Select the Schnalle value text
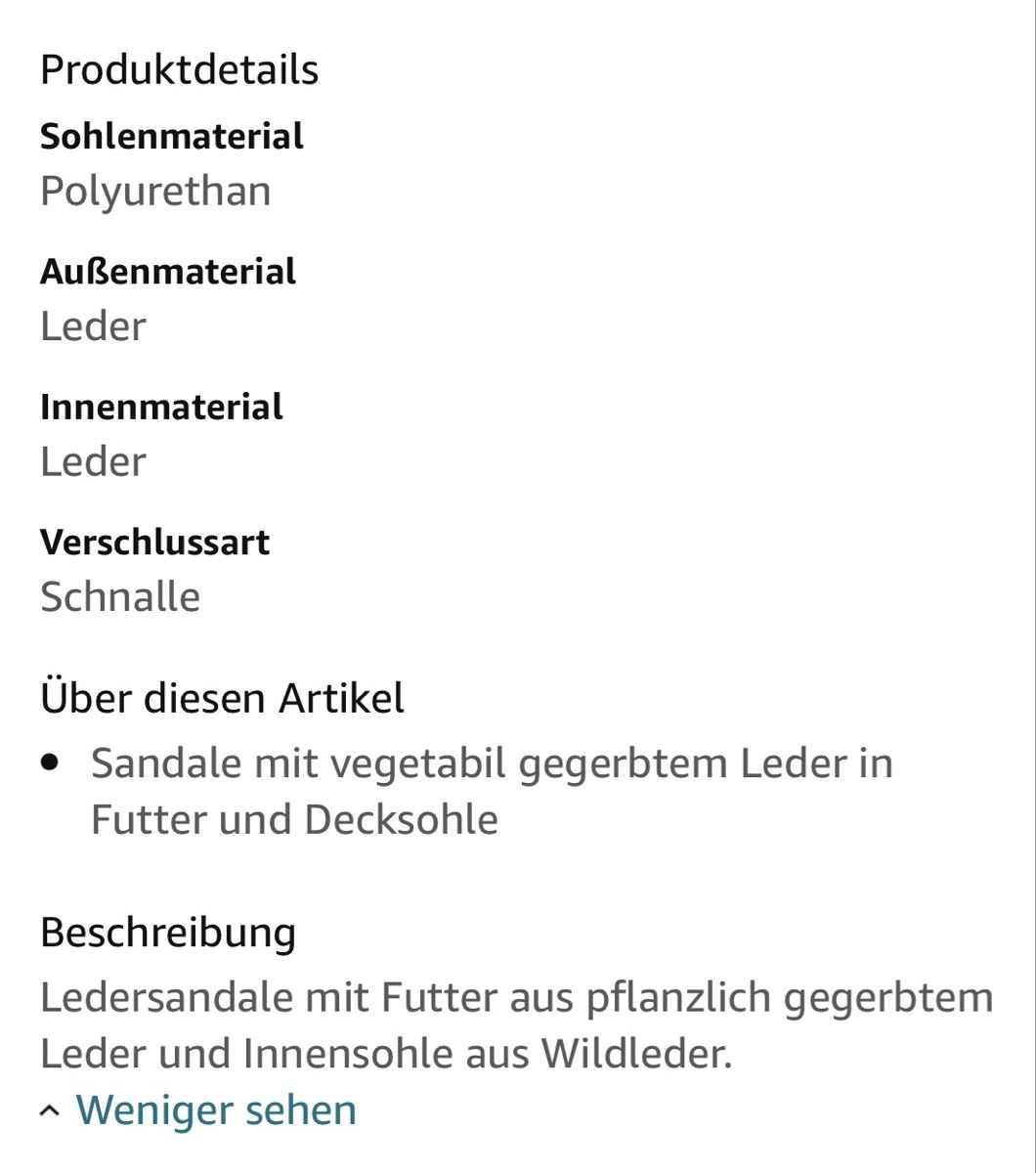This screenshot has height=1173, width=1036. 120,596
